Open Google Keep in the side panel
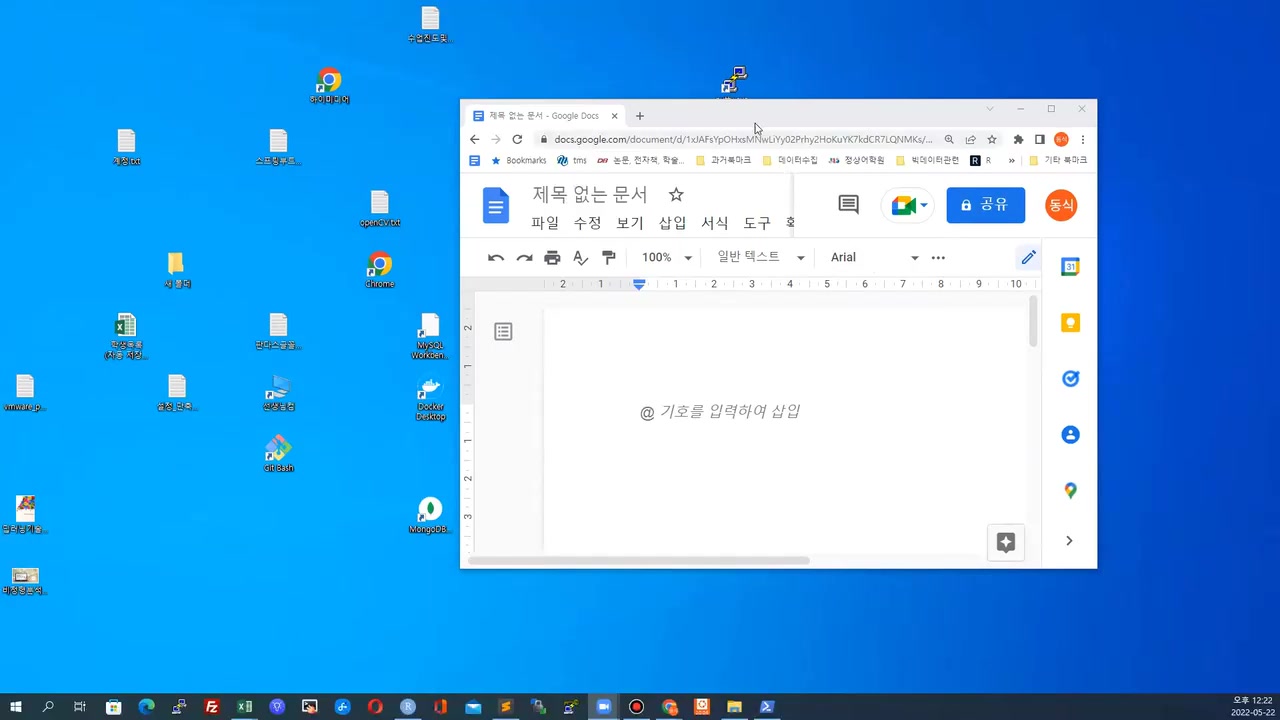Screen dimensions: 1280x720 [x=1070, y=323]
